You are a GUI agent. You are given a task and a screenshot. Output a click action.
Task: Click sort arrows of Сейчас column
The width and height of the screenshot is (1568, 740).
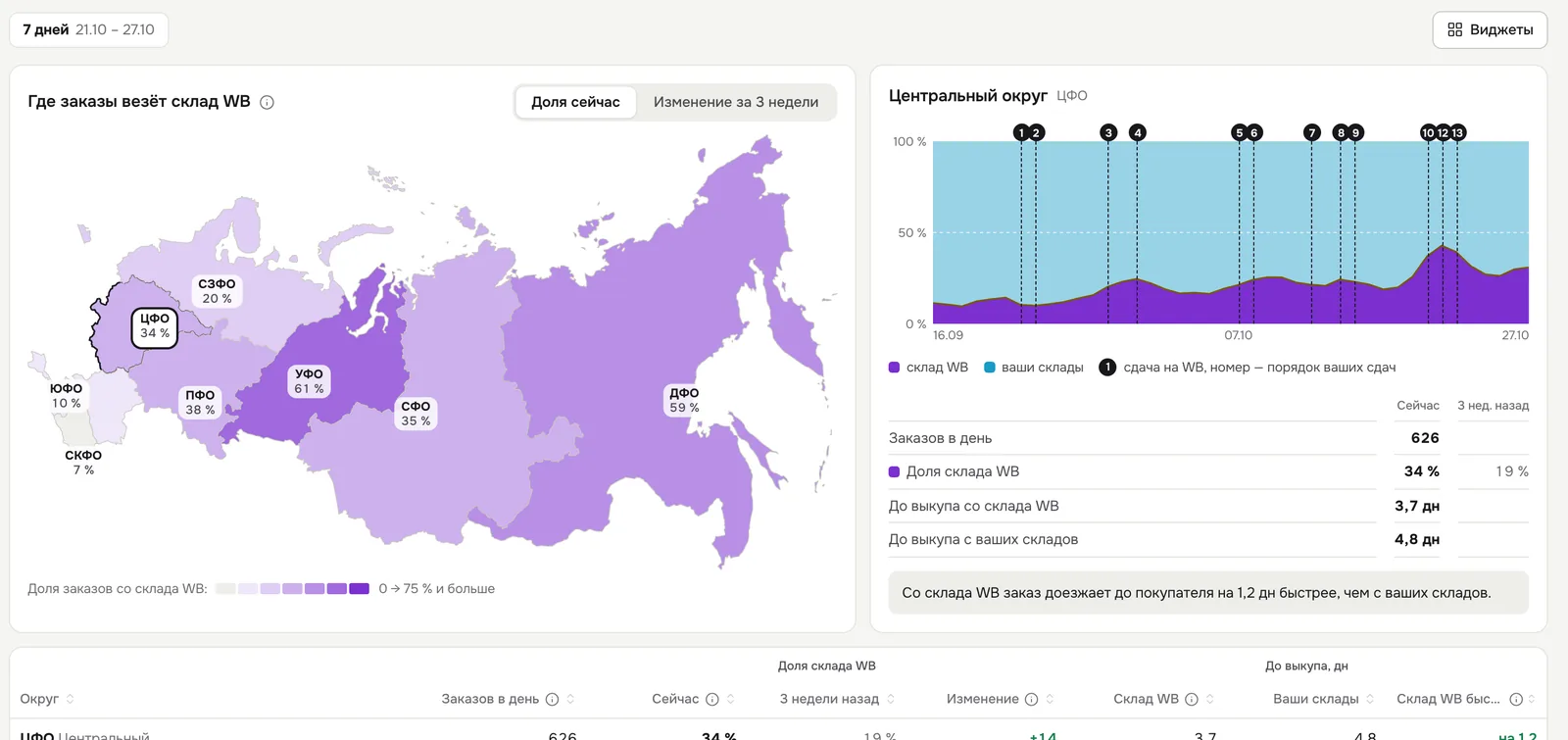tap(730, 699)
